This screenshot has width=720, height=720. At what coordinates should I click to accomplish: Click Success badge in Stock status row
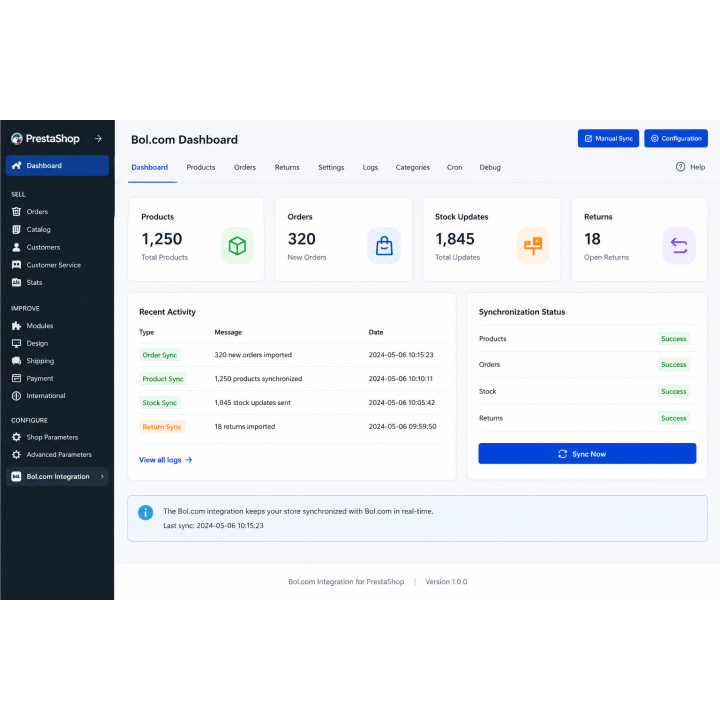point(673,392)
